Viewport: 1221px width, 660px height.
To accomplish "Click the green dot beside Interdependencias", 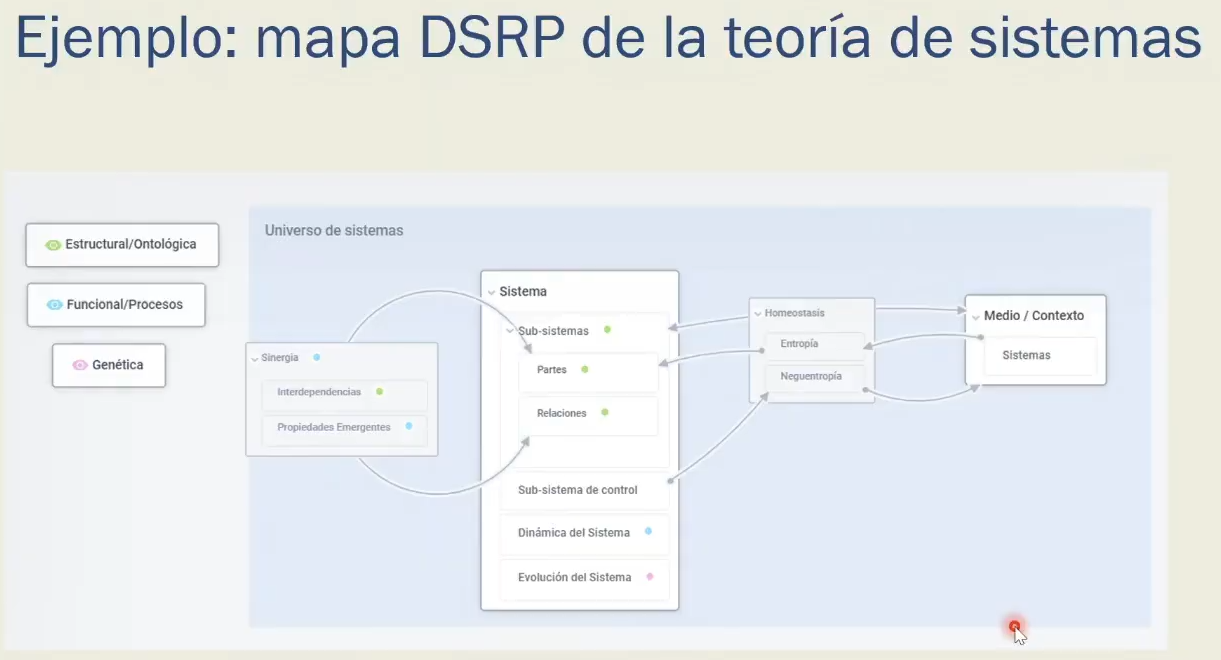I will 379,391.
